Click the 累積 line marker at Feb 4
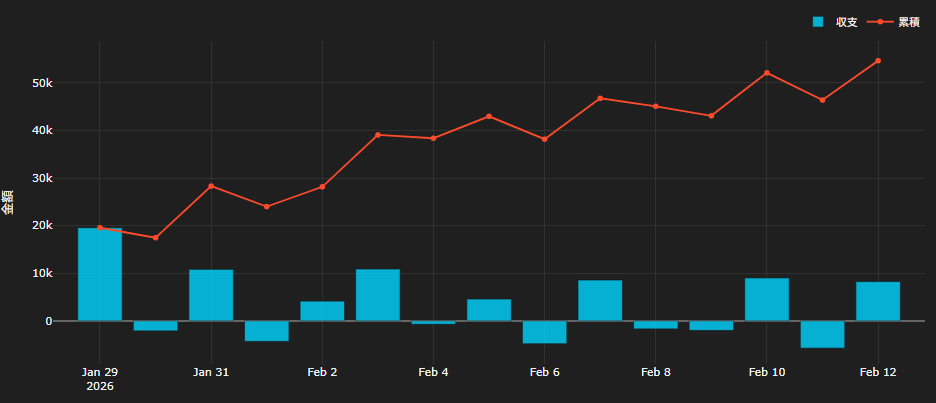 (x=433, y=138)
